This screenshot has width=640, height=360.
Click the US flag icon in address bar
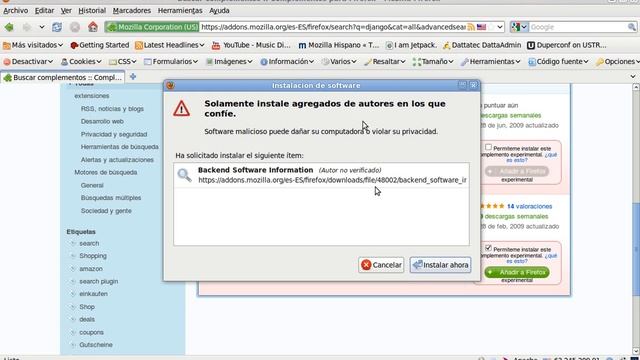[x=482, y=27]
